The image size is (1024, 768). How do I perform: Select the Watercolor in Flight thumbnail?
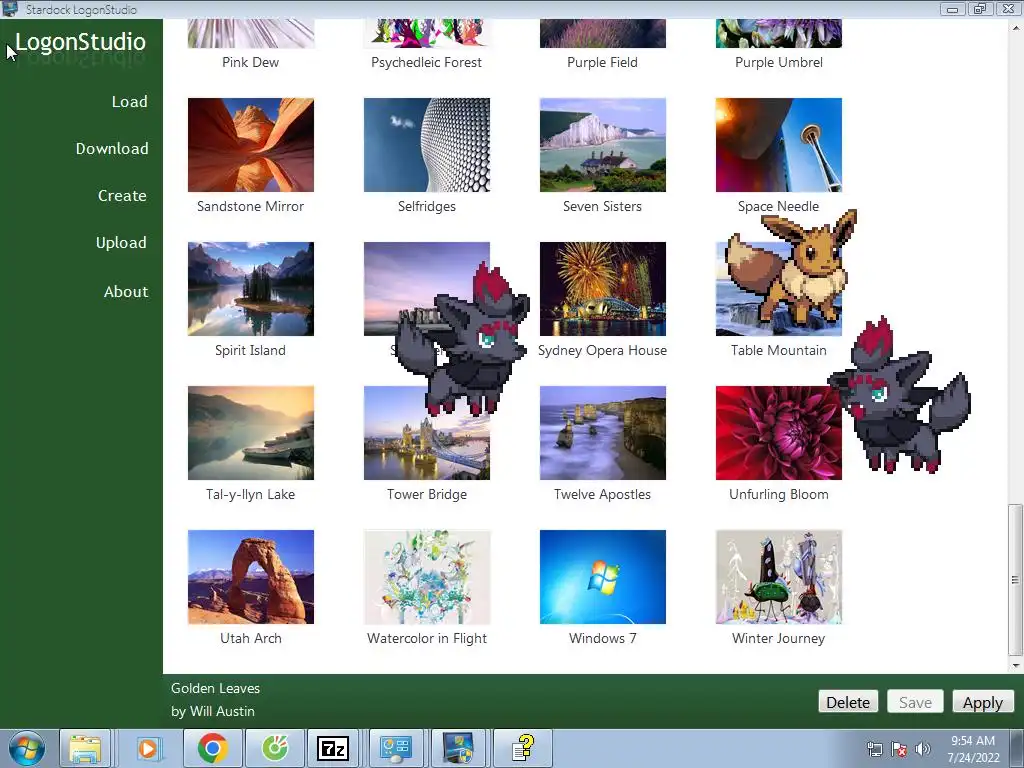[x=426, y=577]
